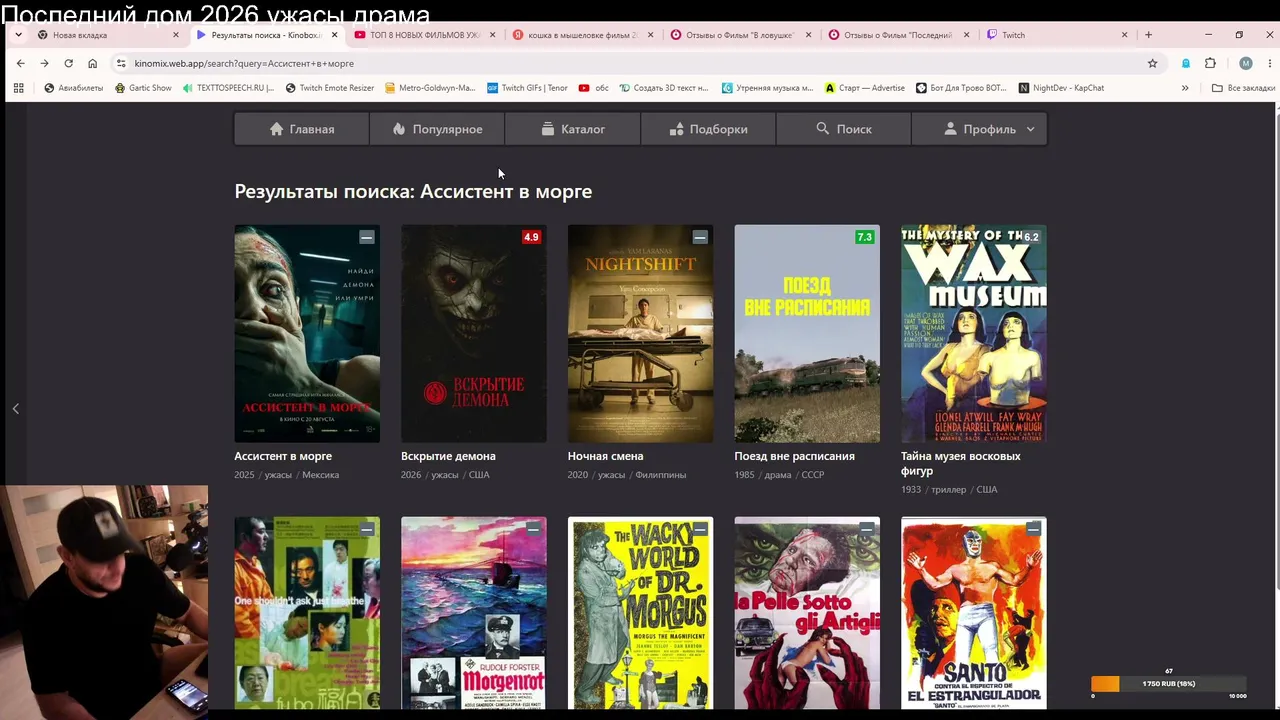Viewport: 1280px width, 720px height.
Task: Open the Ассистент в морге poster
Action: coord(307,333)
